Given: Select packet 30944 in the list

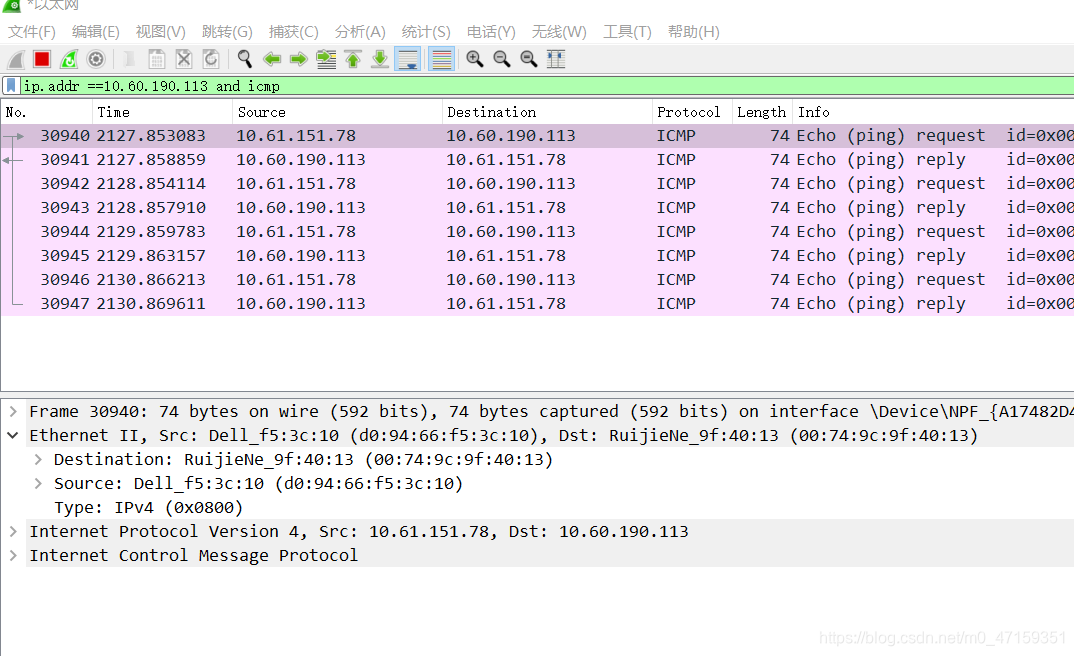Looking at the screenshot, I should [x=537, y=231].
